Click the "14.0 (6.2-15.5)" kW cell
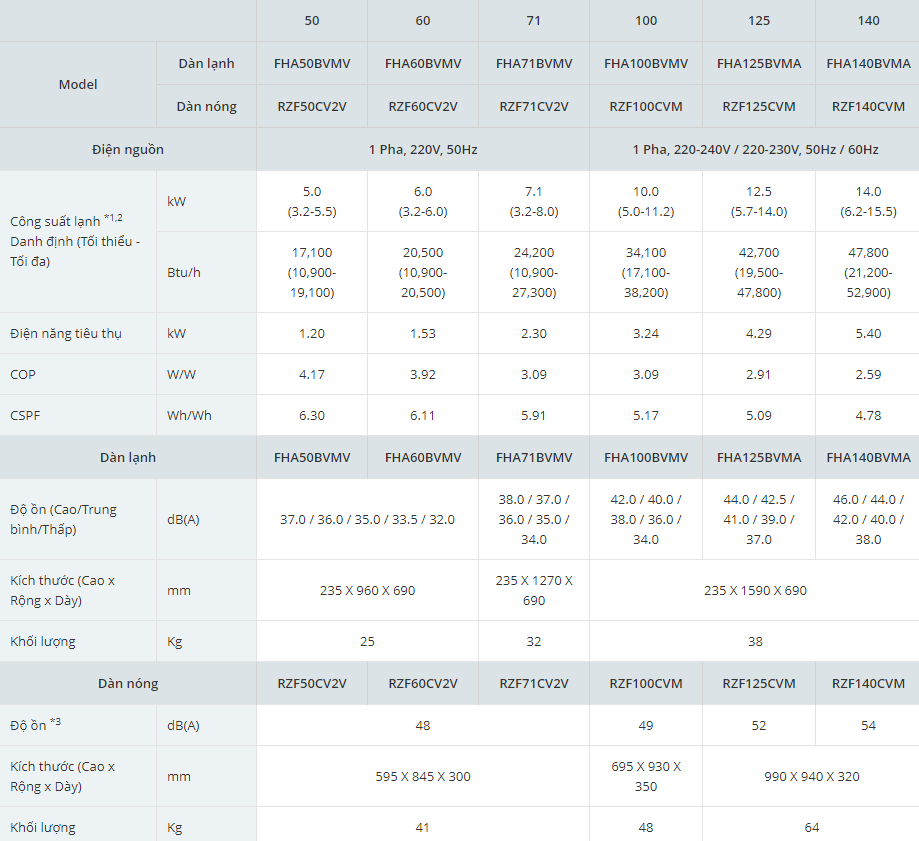919x841 pixels. click(868, 201)
